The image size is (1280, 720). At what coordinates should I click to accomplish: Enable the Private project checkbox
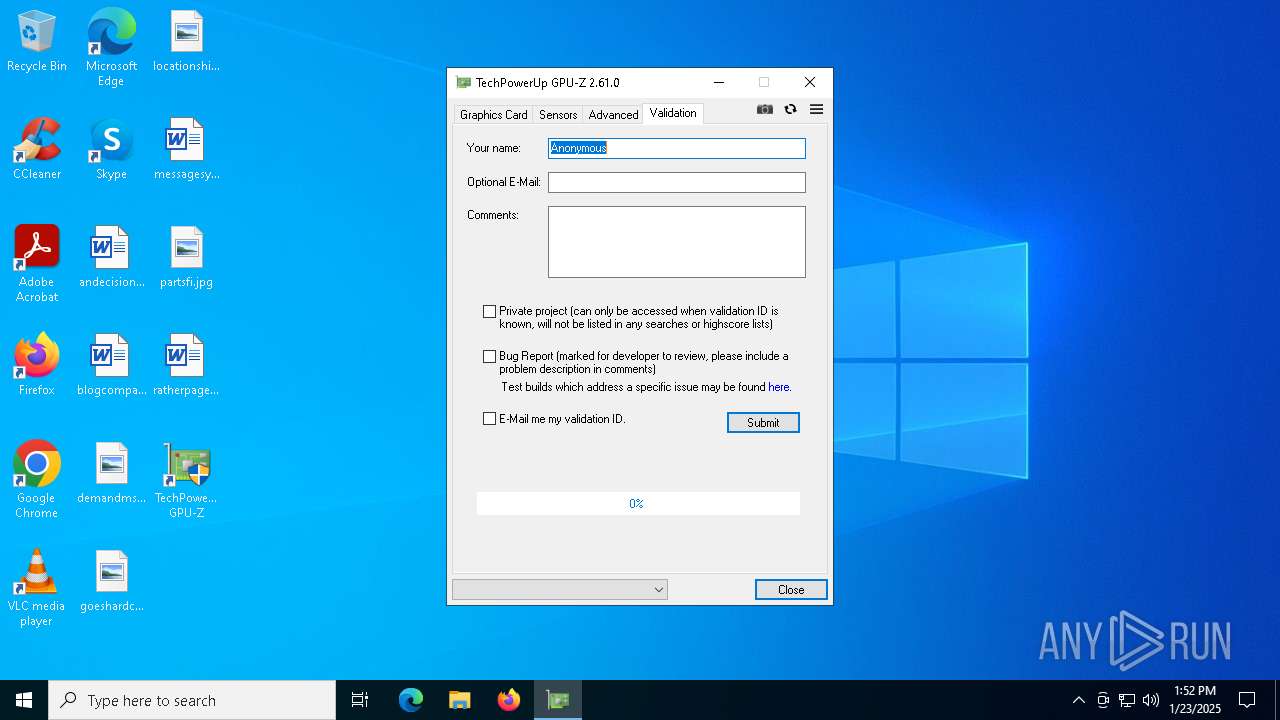point(489,312)
